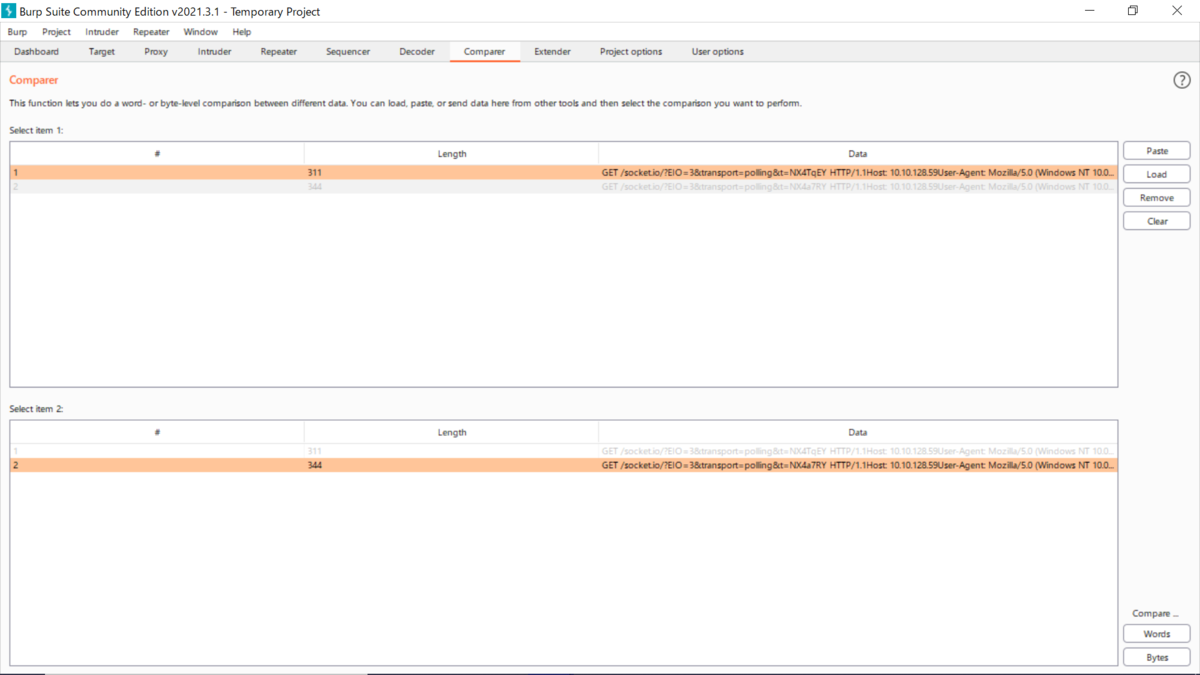Image resolution: width=1200 pixels, height=675 pixels.
Task: Switch to the Proxy tab
Action: pyautogui.click(x=156, y=52)
